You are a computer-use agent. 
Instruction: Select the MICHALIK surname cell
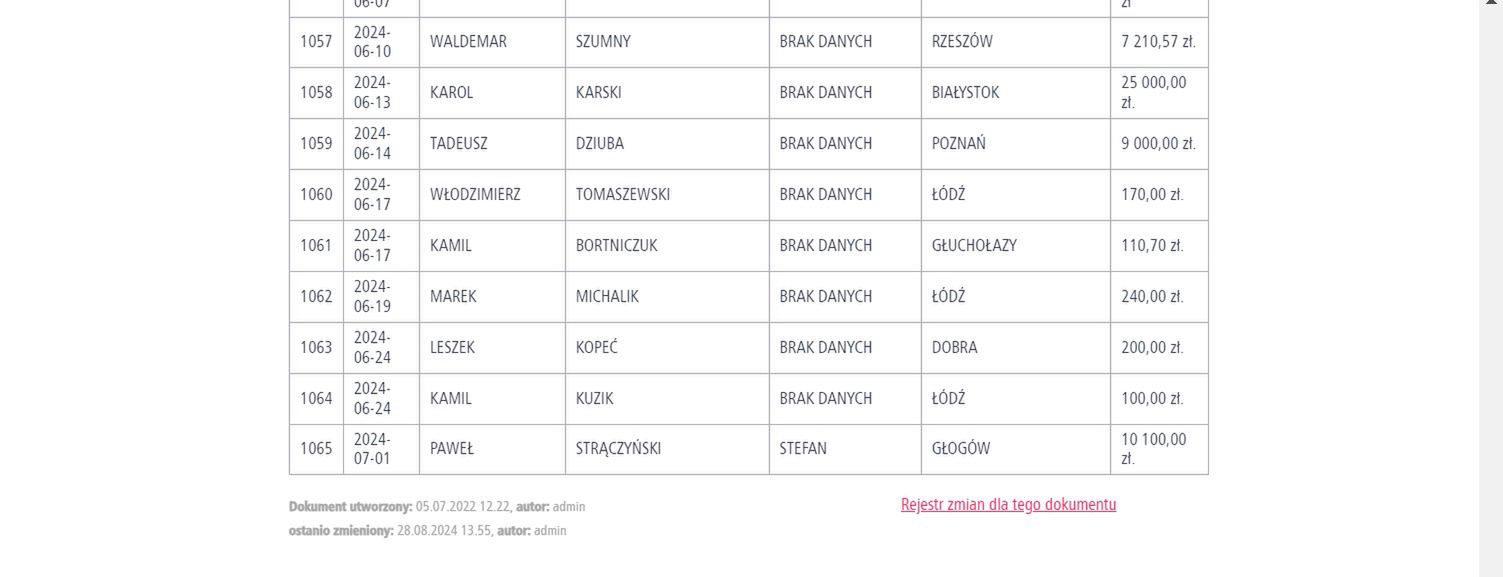pyautogui.click(x=607, y=297)
